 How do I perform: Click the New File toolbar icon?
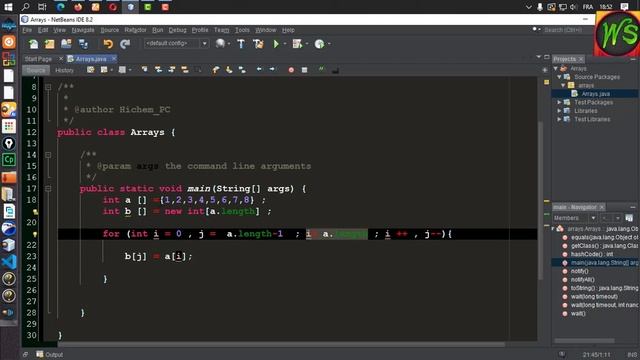point(33,44)
